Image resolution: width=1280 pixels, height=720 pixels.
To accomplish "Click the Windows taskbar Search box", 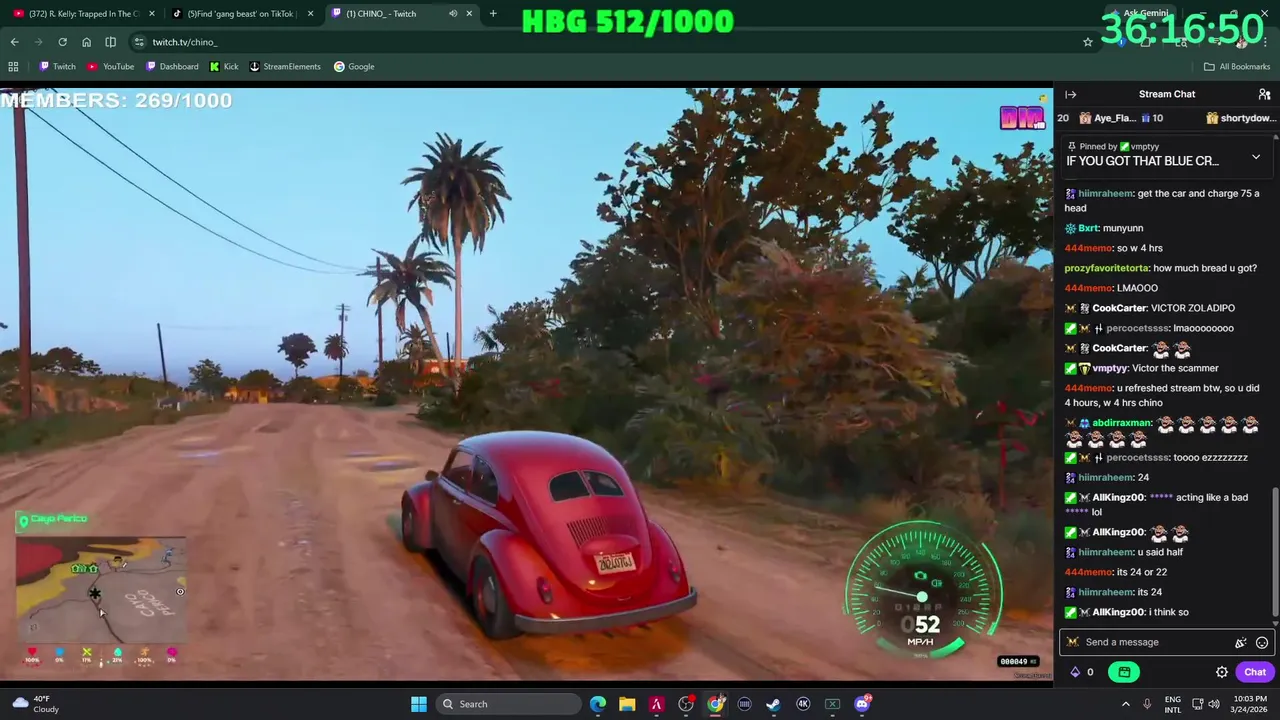I will coord(508,704).
